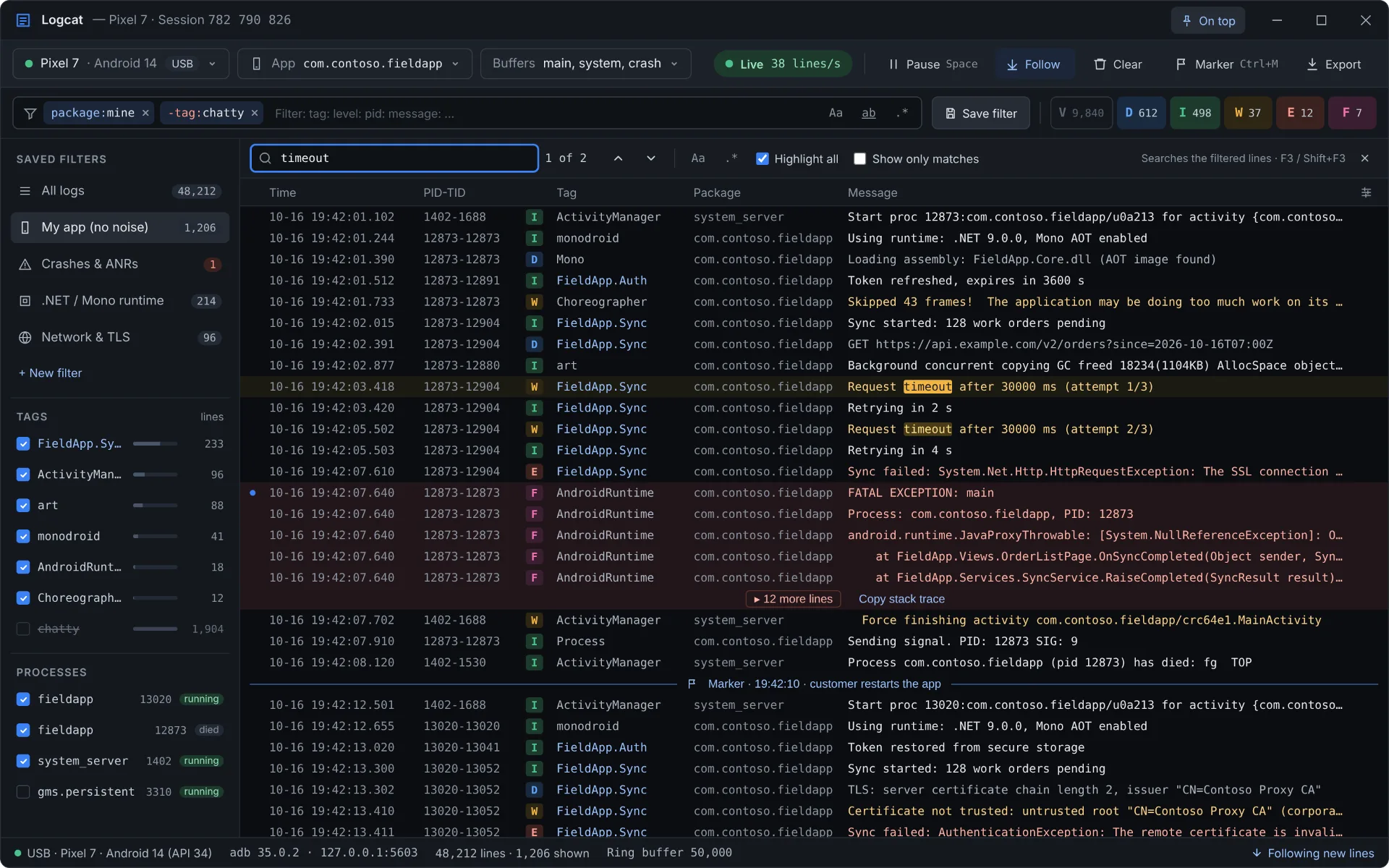The image size is (1389, 868).
Task: Click the filter funnel icon
Action: pyautogui.click(x=30, y=114)
